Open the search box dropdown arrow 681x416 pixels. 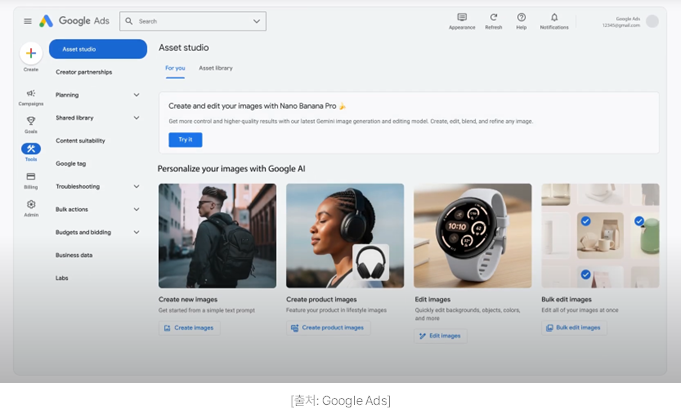pyautogui.click(x=257, y=21)
